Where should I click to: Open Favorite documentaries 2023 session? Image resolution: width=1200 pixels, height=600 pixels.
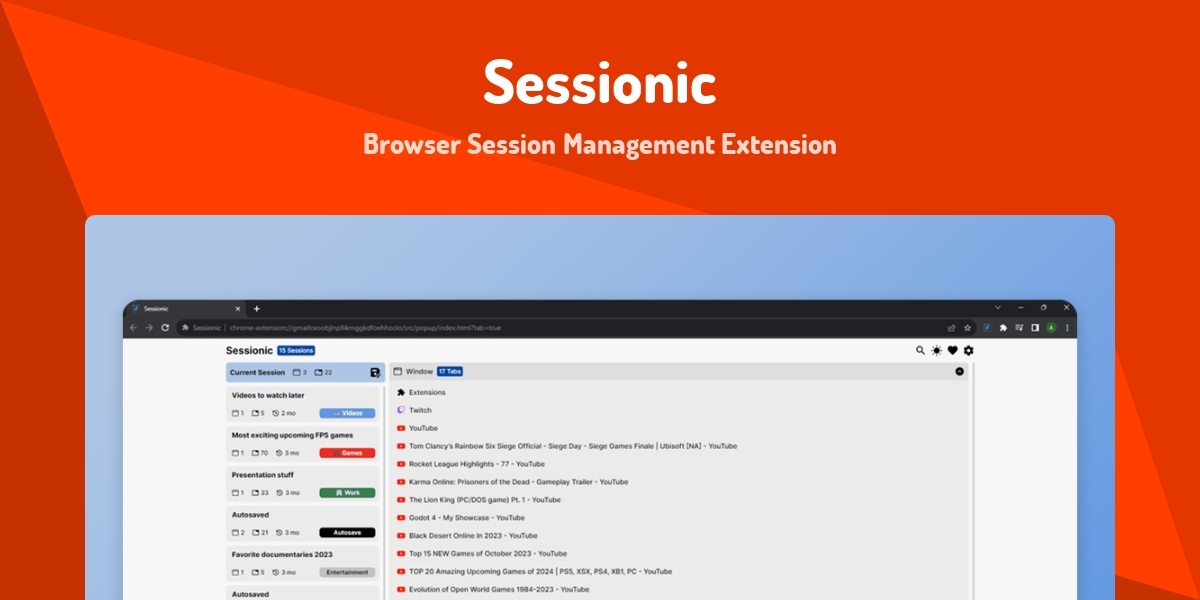click(304, 563)
